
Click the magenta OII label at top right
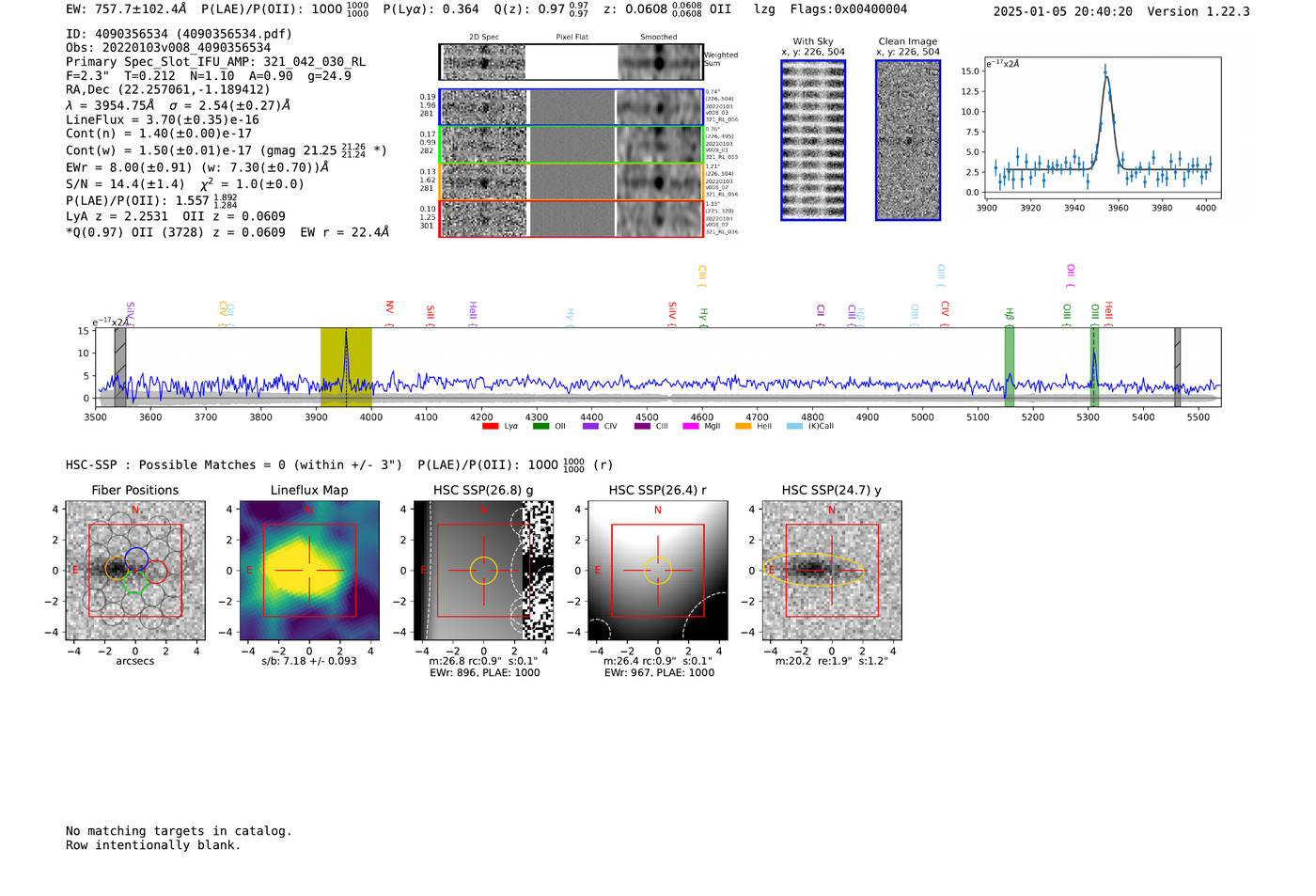[x=1071, y=275]
